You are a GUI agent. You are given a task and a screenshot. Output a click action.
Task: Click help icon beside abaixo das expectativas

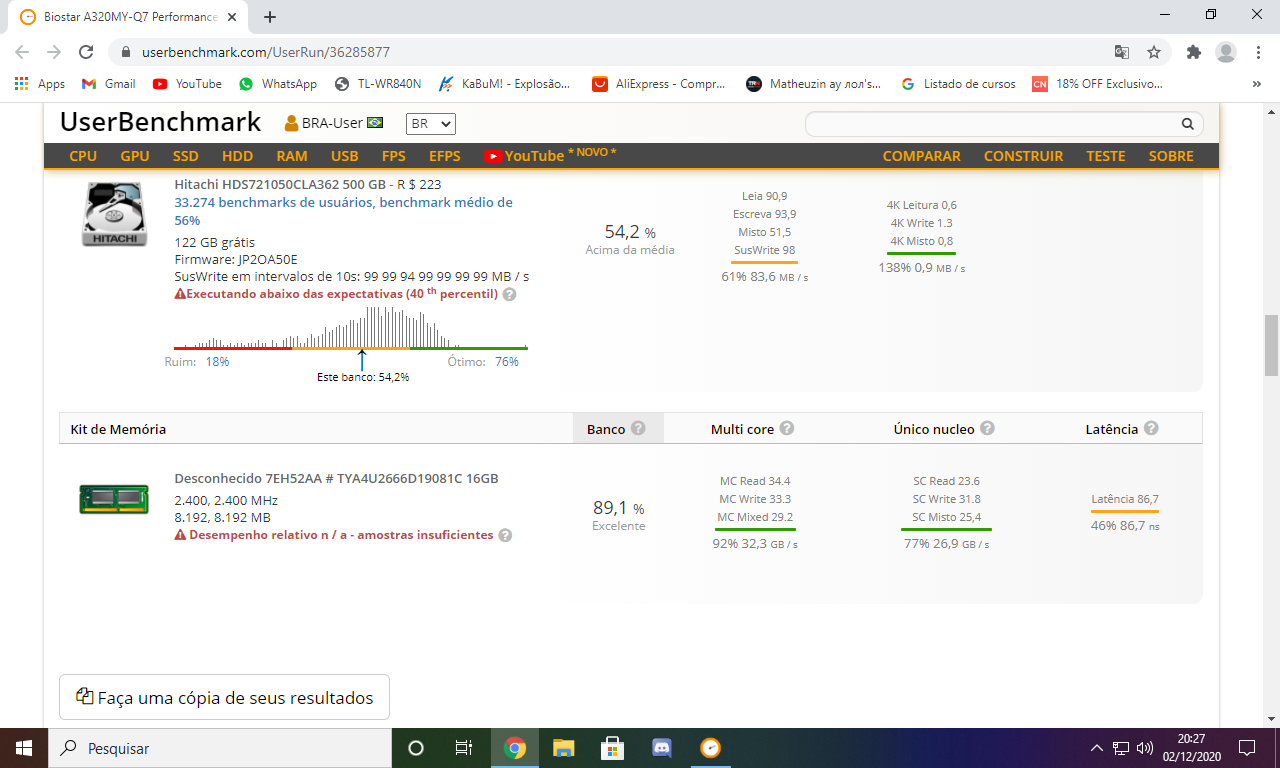[509, 295]
